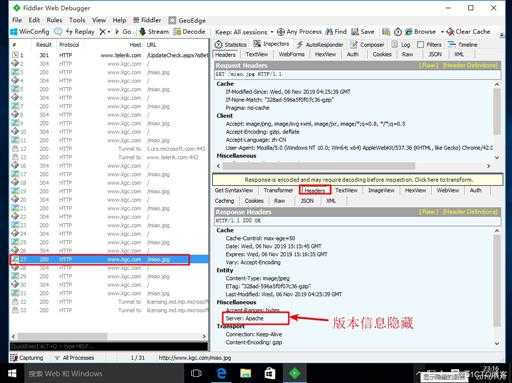Click the Remove sessions X icon
This screenshot has height=383, width=512.
103,32
